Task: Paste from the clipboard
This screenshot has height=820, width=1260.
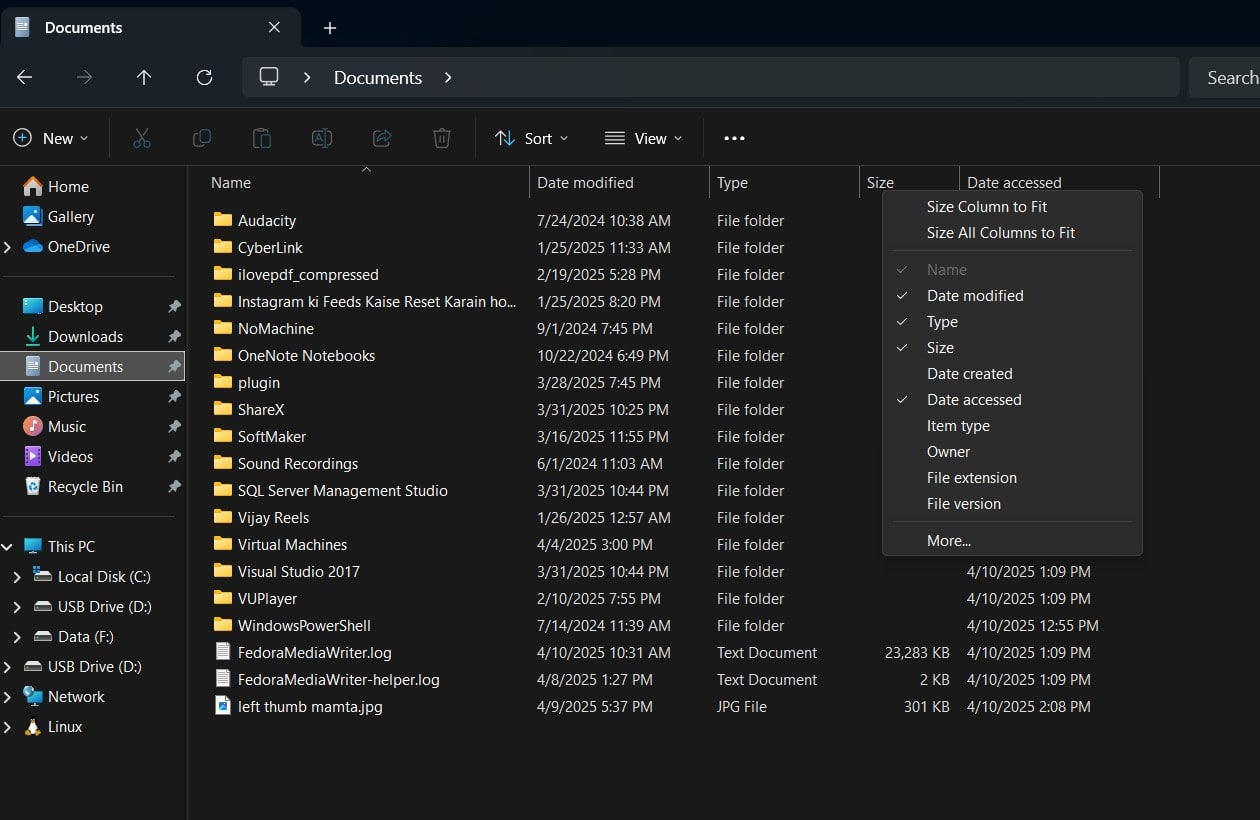Action: pyautogui.click(x=261, y=138)
